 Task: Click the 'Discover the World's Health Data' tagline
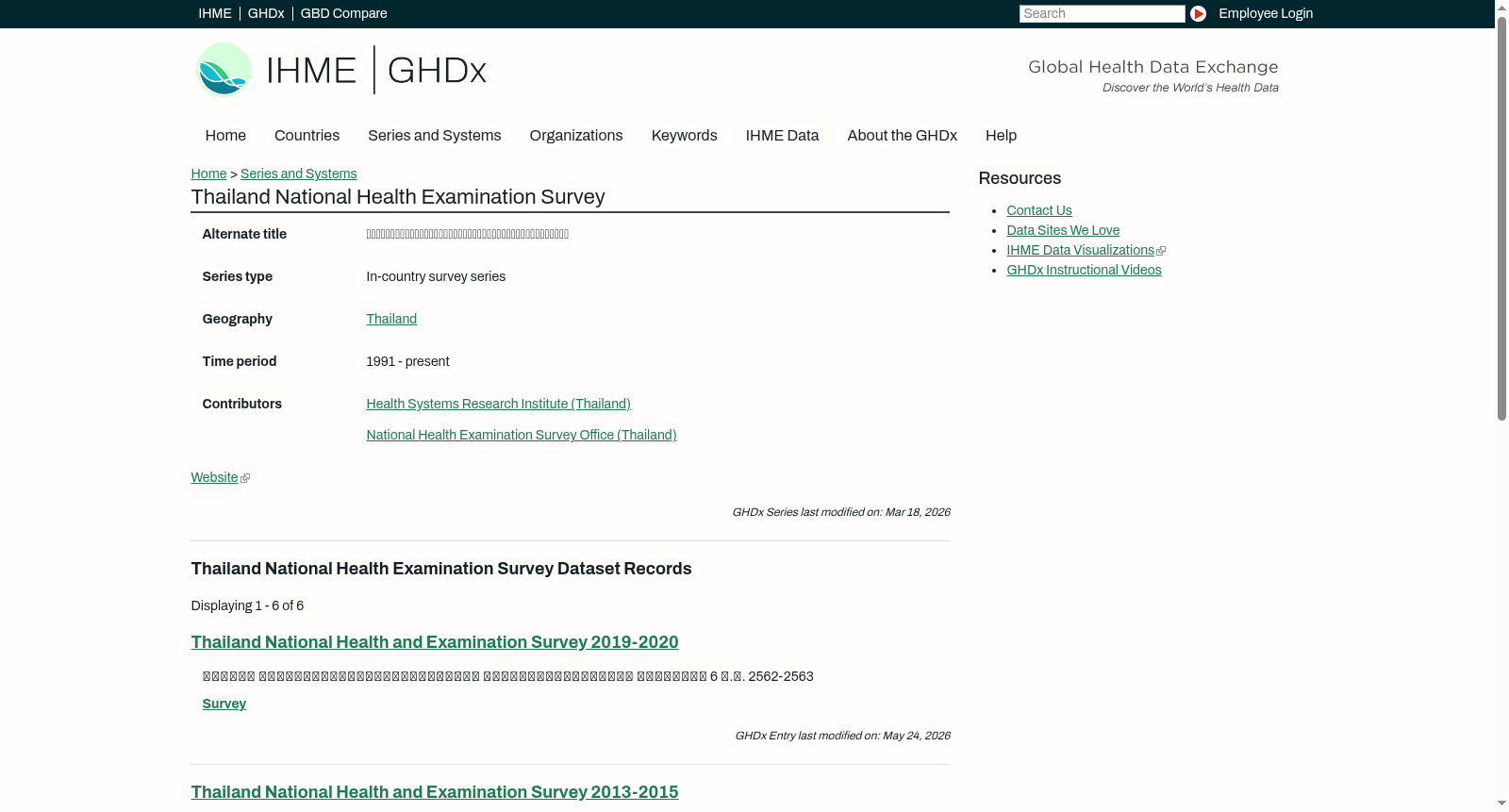pyautogui.click(x=1190, y=88)
